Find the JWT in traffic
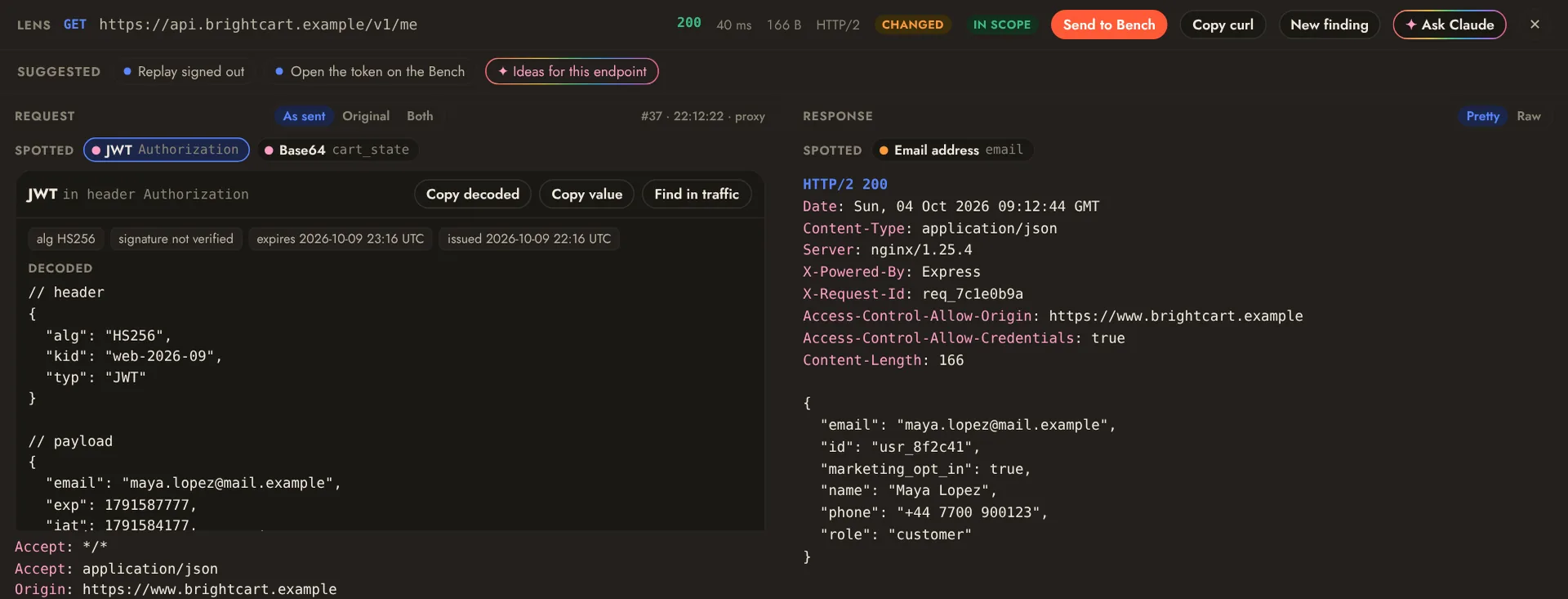Viewport: 1568px width, 599px height. click(x=697, y=194)
